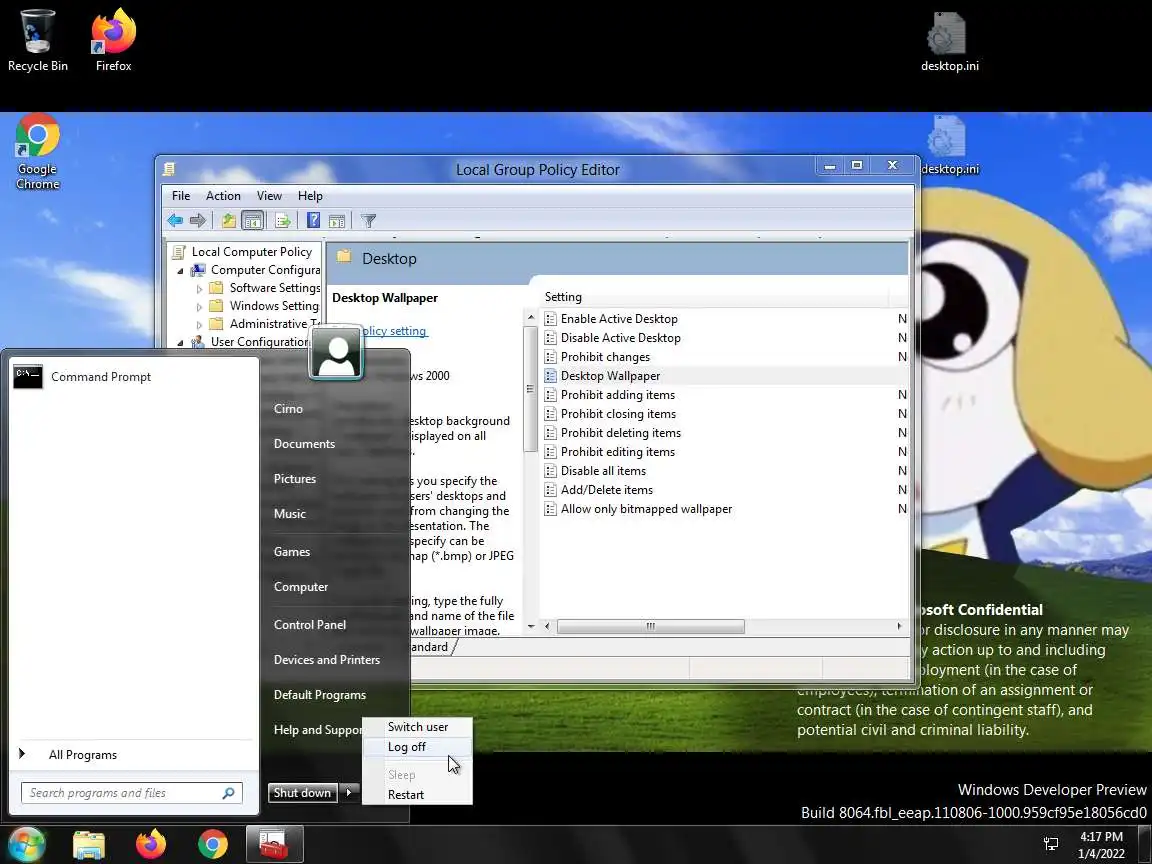Screen dimensions: 1152x864
Task: Click the Filter funnel toolbar icon
Action: 369,220
